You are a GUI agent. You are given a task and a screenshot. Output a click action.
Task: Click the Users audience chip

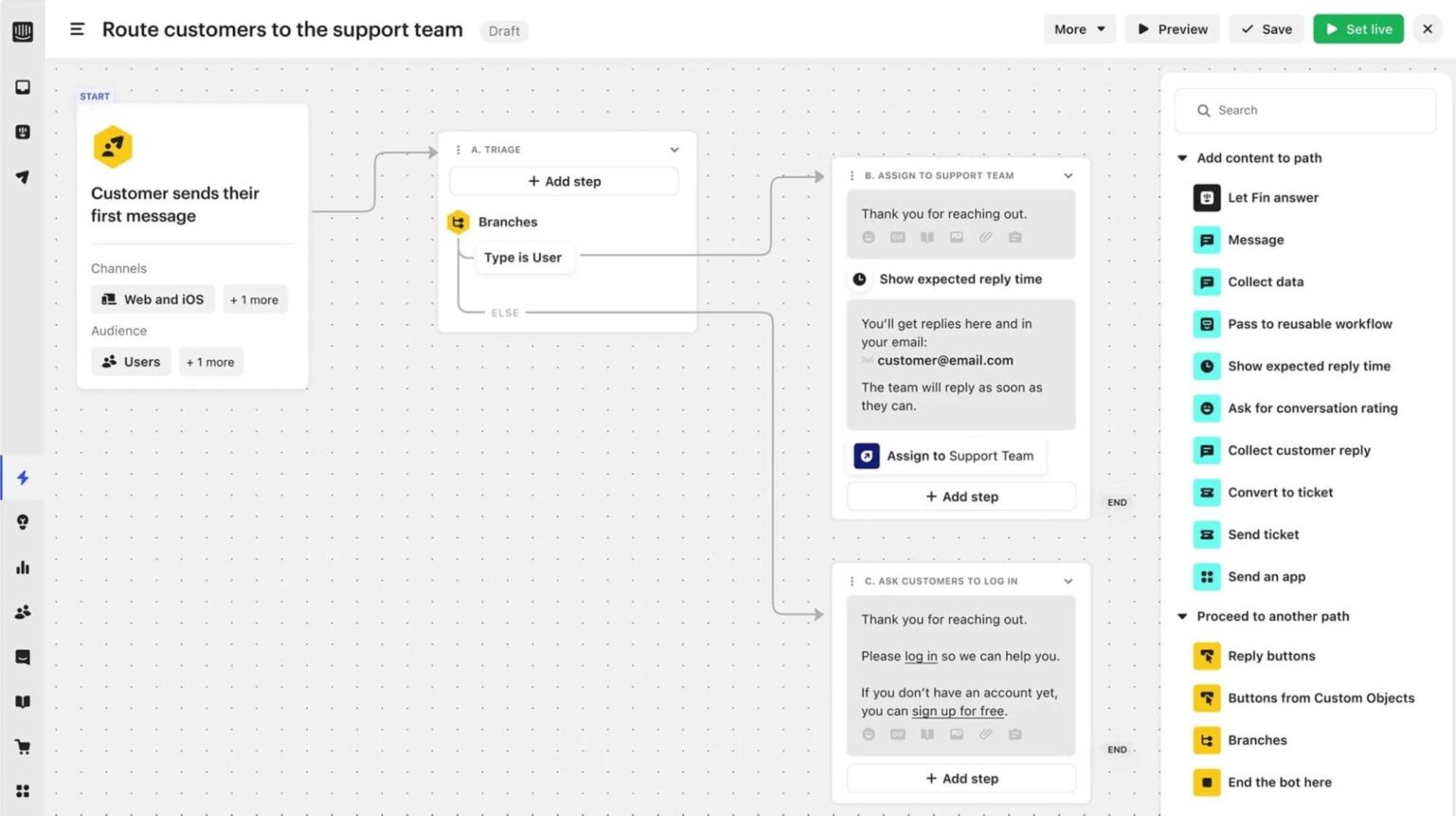click(130, 361)
